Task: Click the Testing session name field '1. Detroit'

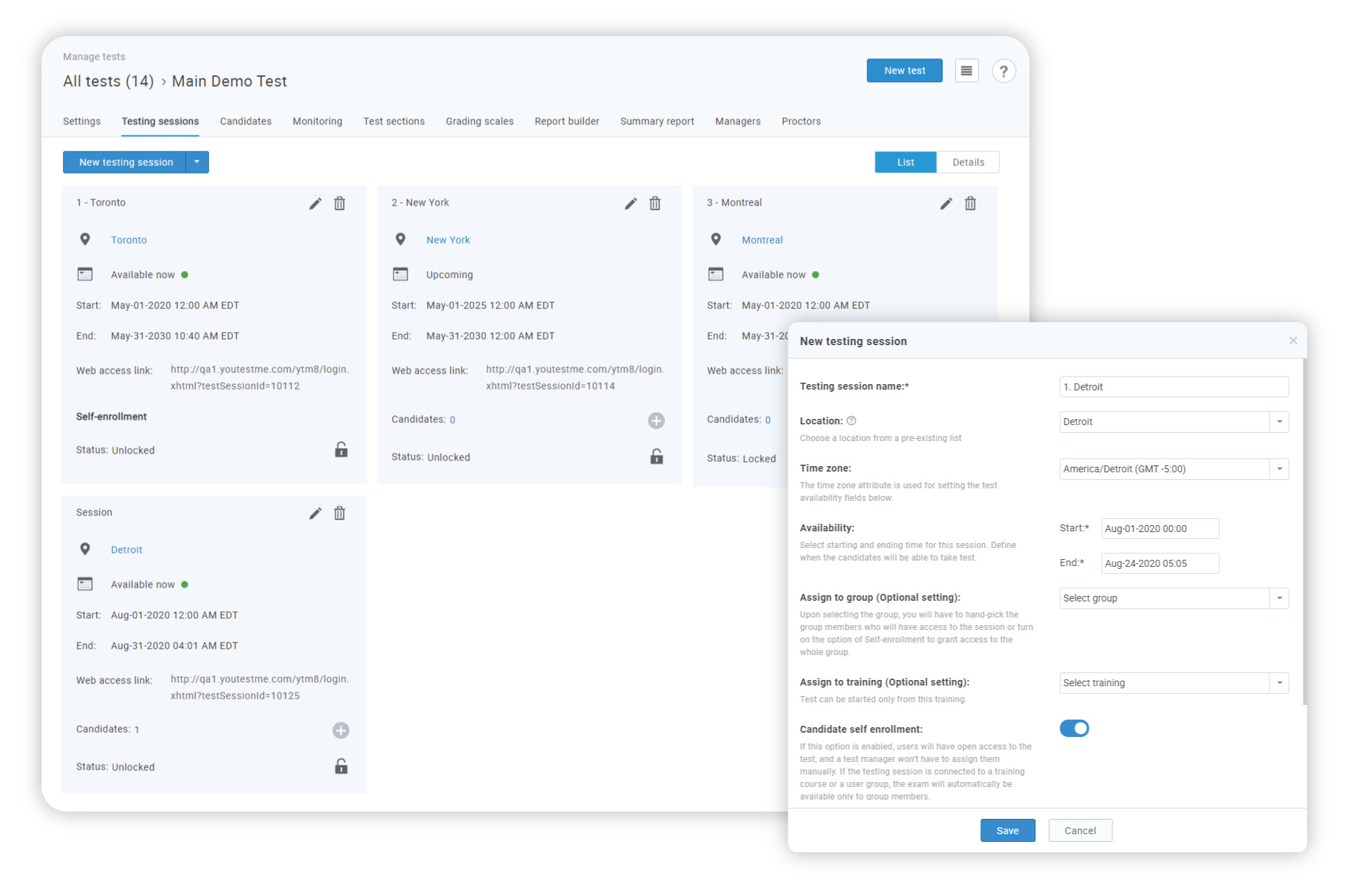Action: pos(1174,387)
